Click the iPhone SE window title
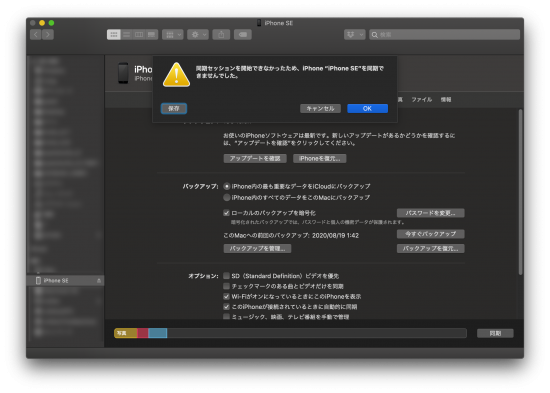 click(x=279, y=23)
